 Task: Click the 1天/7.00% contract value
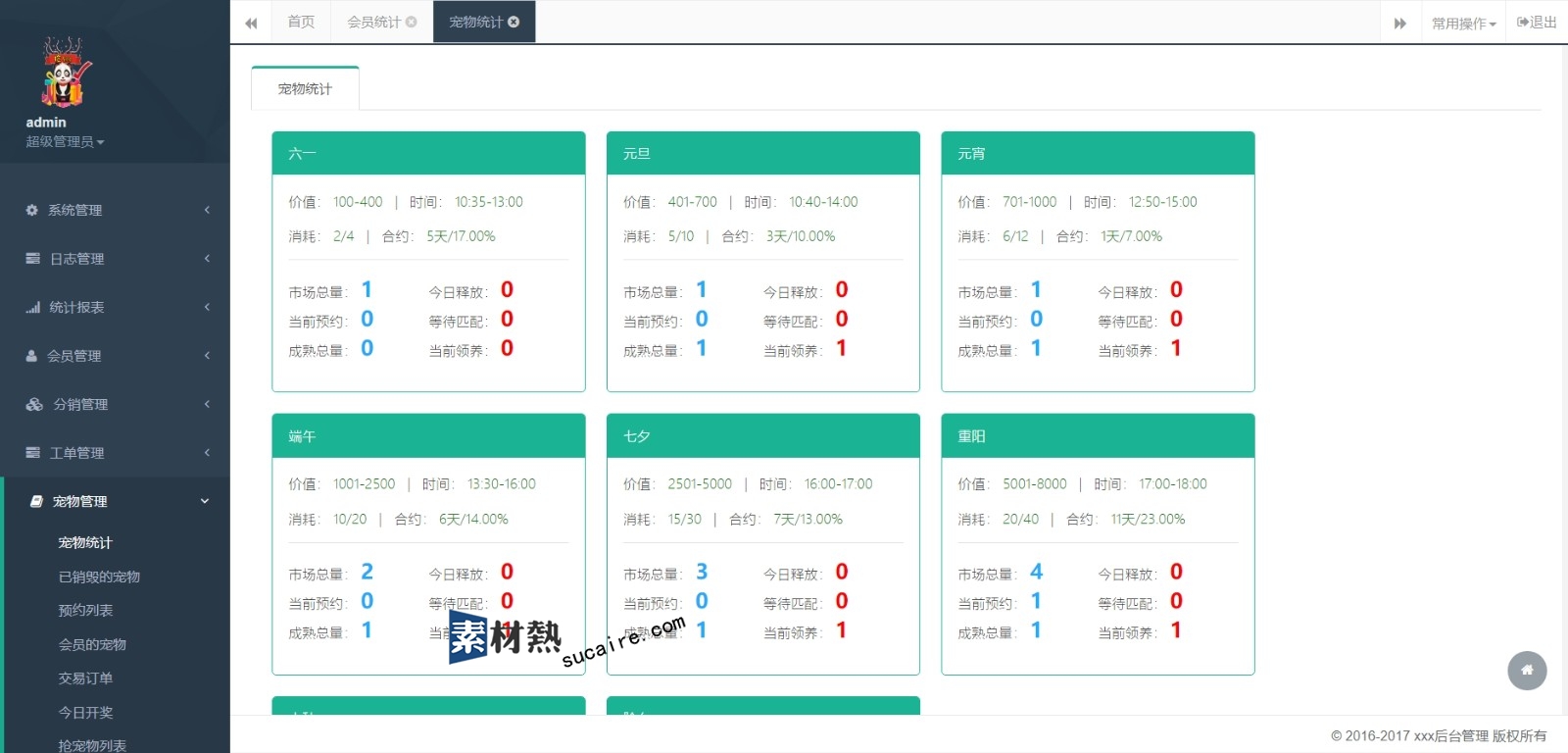pos(1131,236)
